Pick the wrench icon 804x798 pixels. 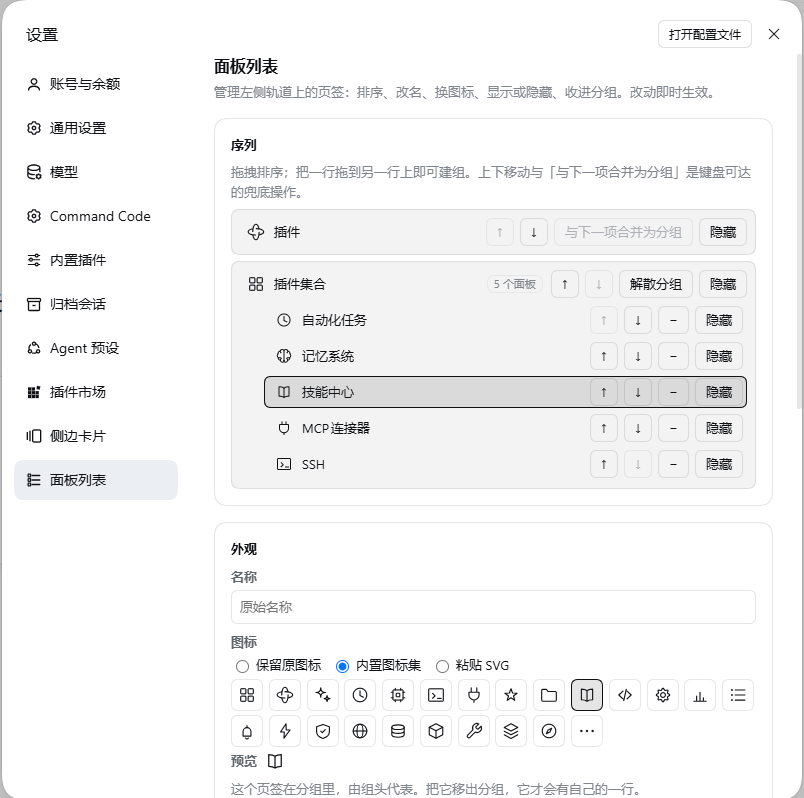pos(474,731)
